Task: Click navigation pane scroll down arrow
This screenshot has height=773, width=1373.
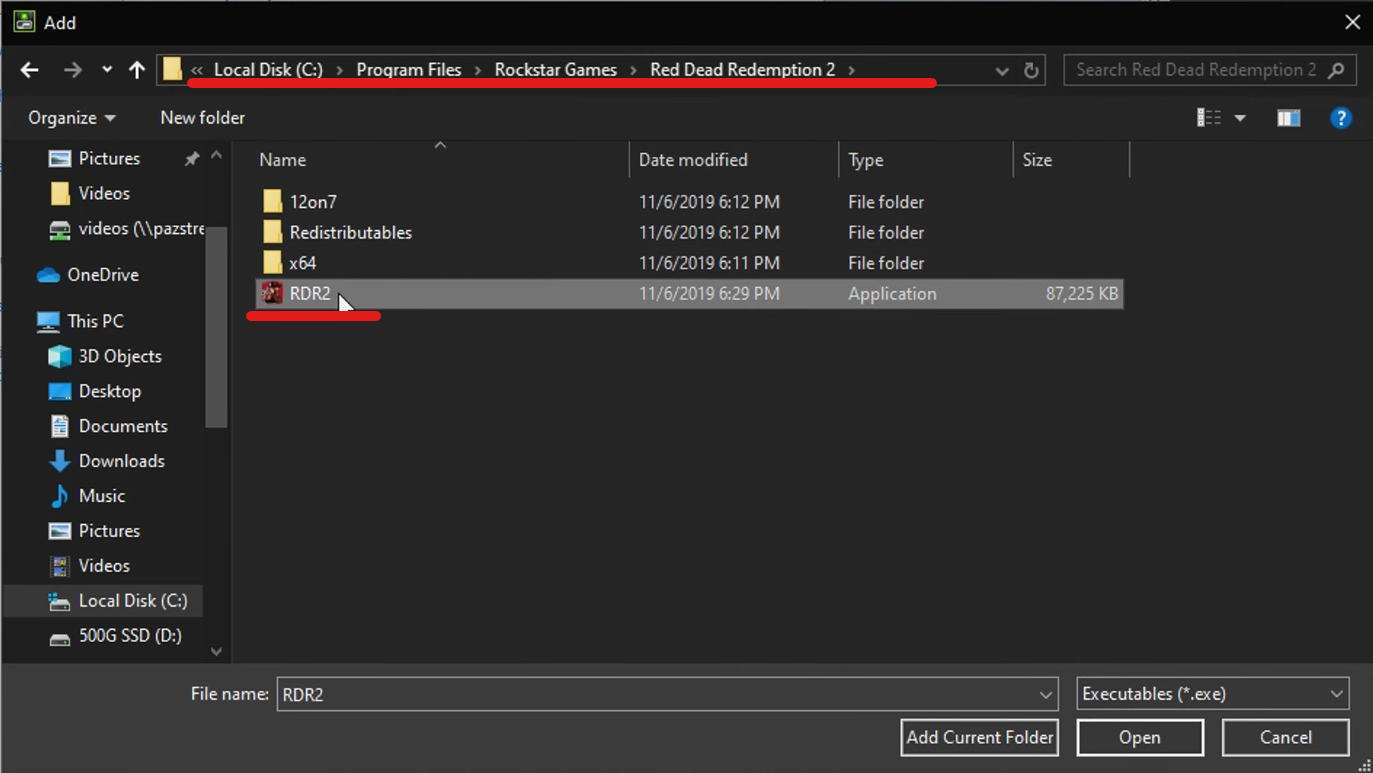Action: [216, 651]
